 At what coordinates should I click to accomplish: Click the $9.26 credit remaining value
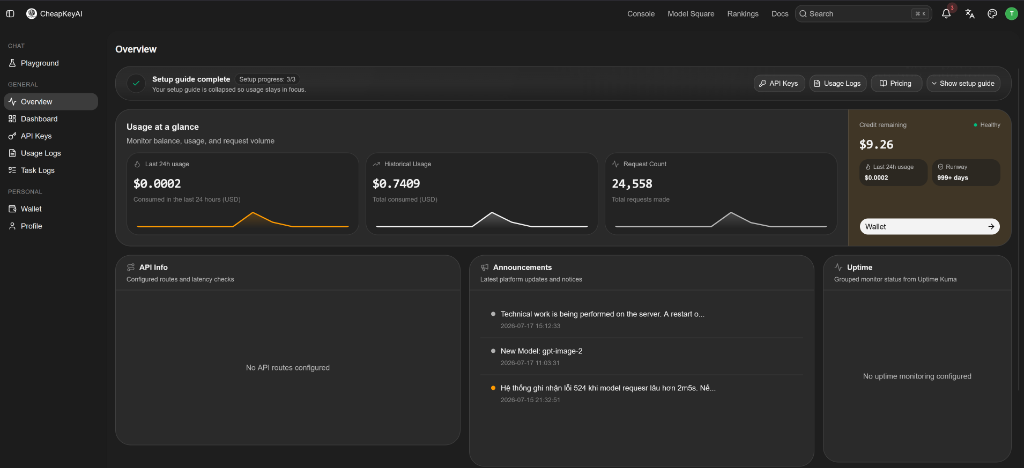coord(876,145)
